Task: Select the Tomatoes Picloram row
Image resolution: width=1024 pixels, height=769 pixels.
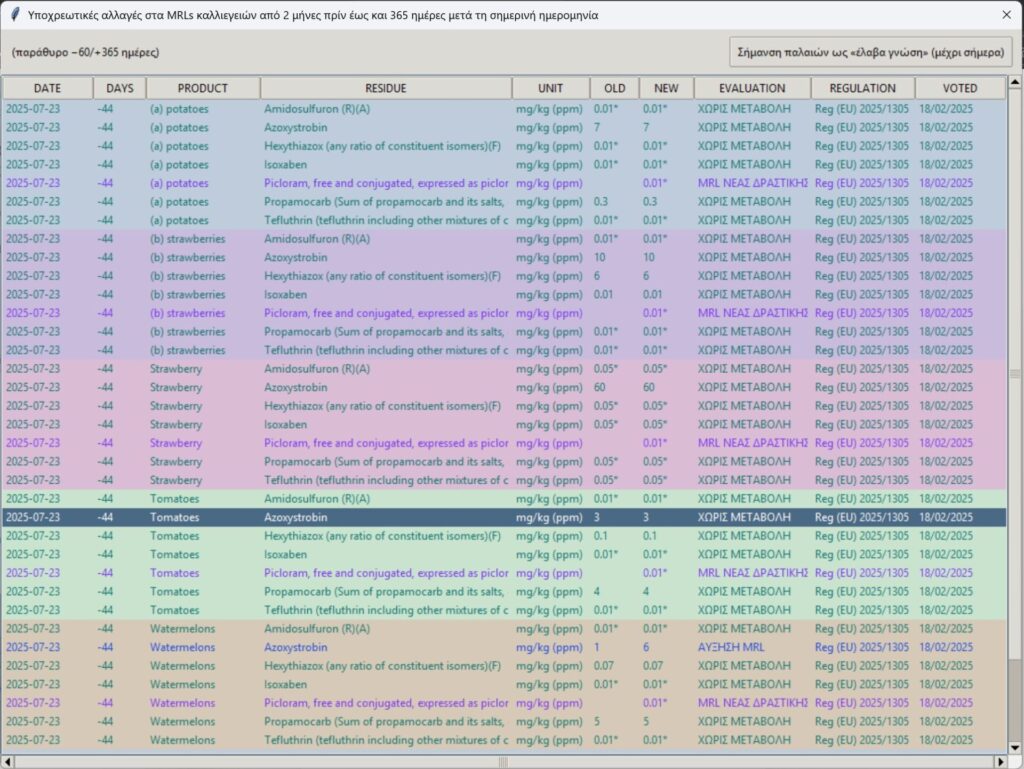Action: tap(504, 573)
